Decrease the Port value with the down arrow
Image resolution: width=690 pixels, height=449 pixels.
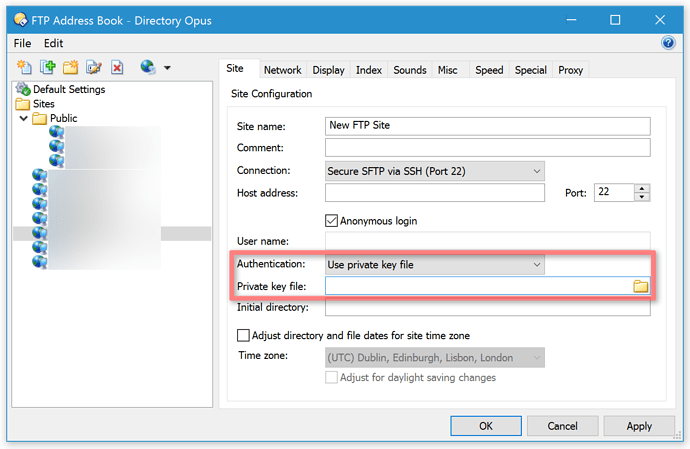click(642, 197)
